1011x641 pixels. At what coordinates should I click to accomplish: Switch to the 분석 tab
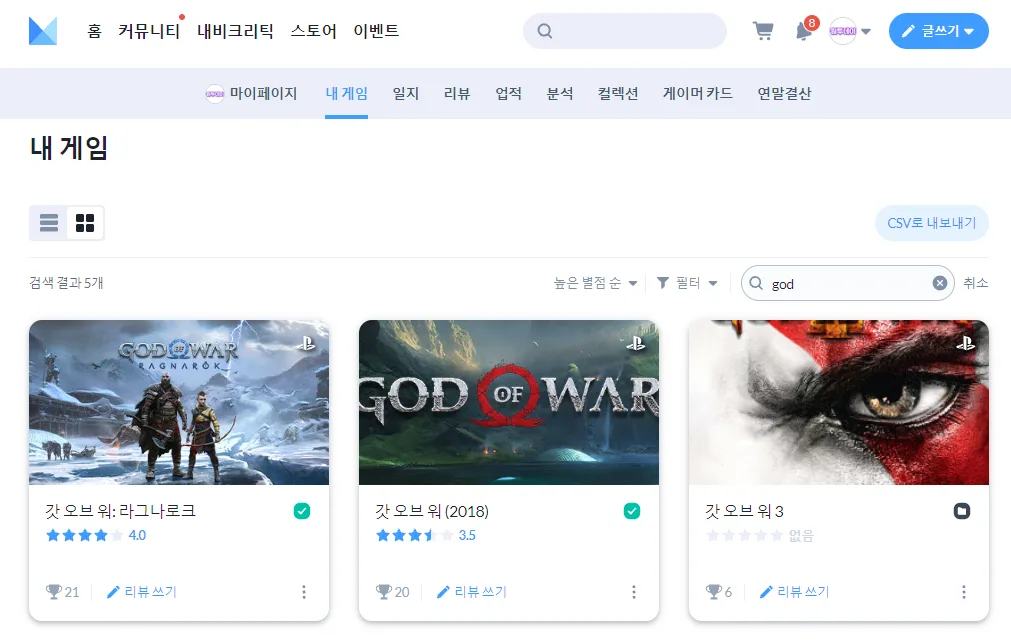560,94
